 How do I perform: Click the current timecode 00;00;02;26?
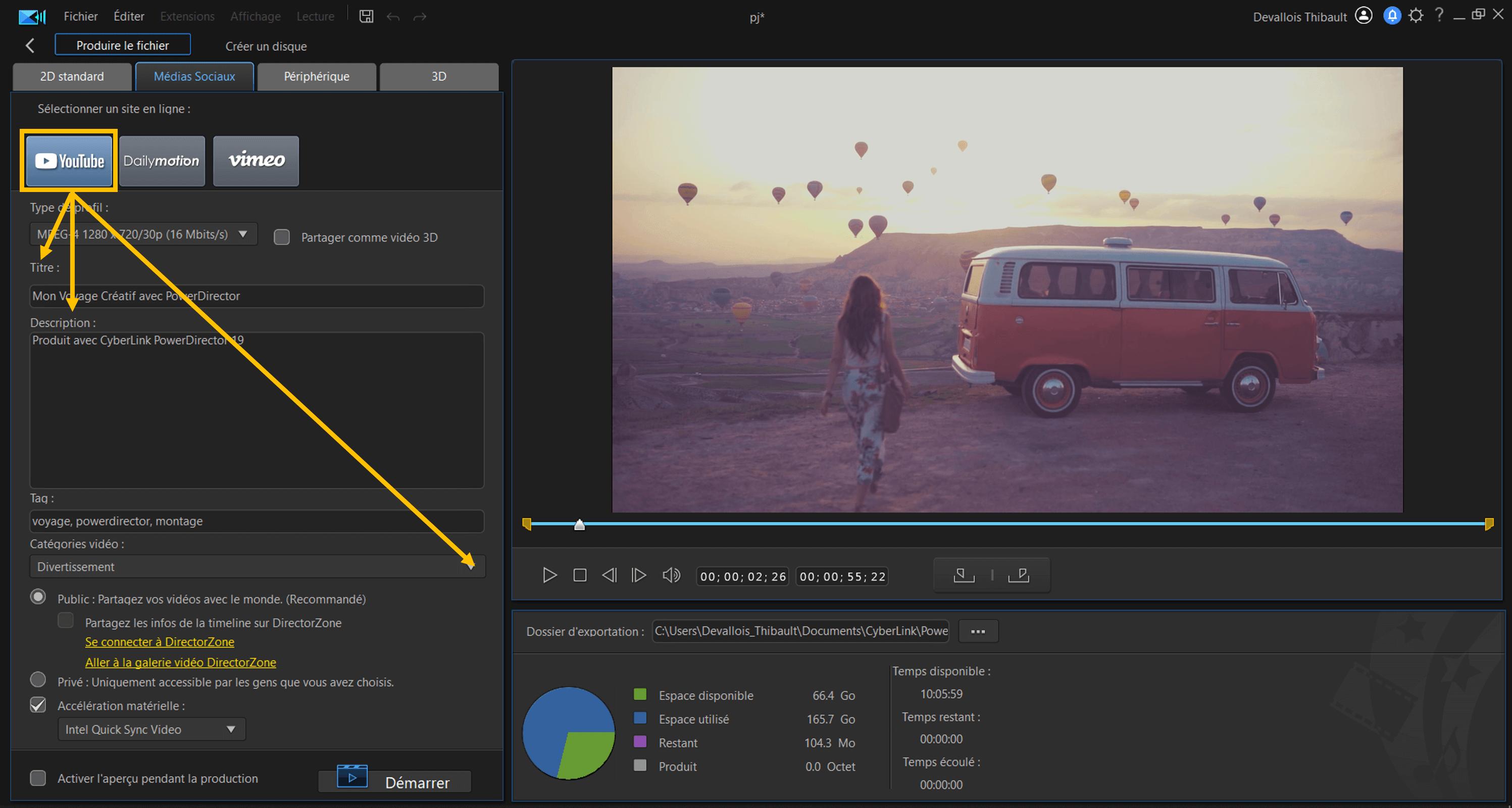(742, 576)
